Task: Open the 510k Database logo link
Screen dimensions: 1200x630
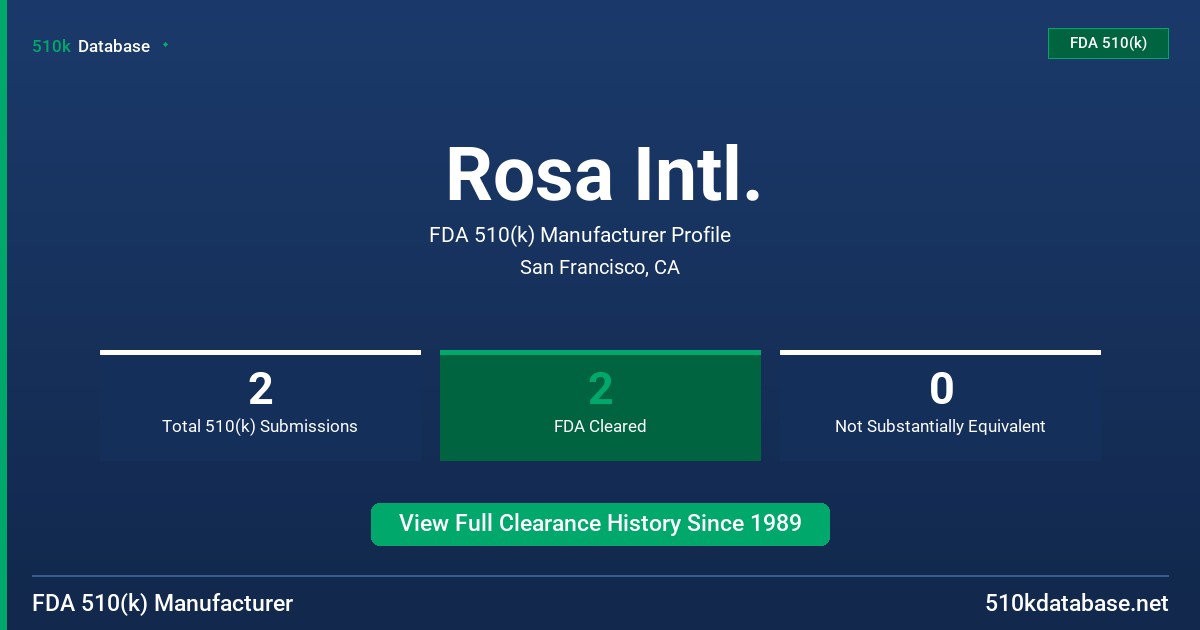Action: coord(91,46)
